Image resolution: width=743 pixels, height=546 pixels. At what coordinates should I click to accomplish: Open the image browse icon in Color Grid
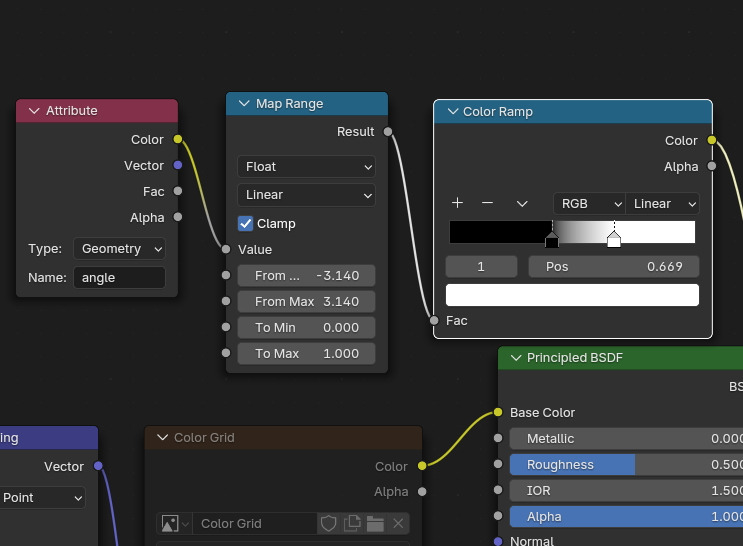[x=175, y=524]
